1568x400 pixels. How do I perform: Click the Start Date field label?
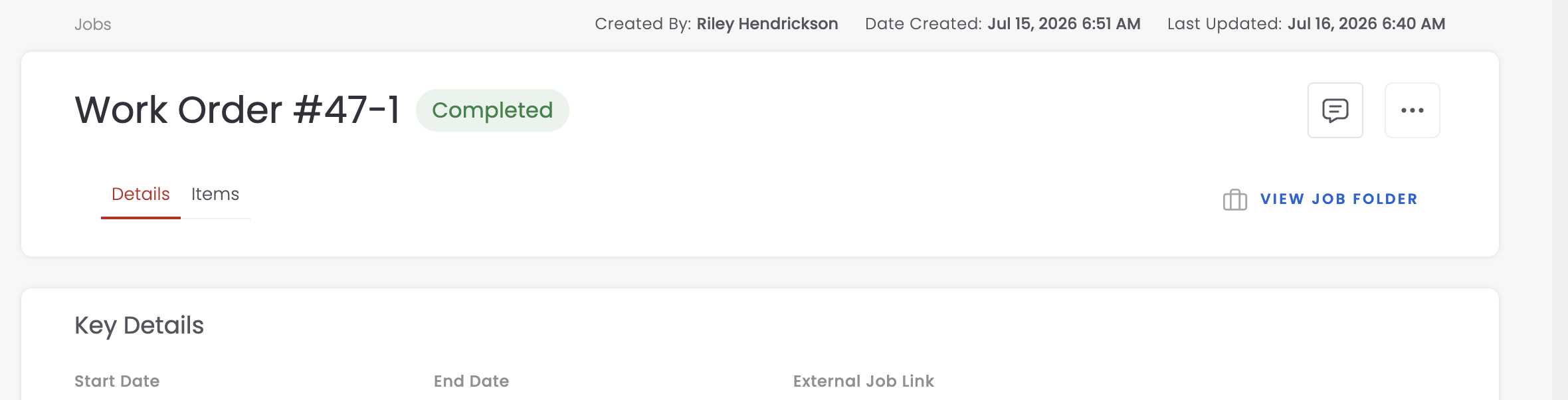point(117,381)
